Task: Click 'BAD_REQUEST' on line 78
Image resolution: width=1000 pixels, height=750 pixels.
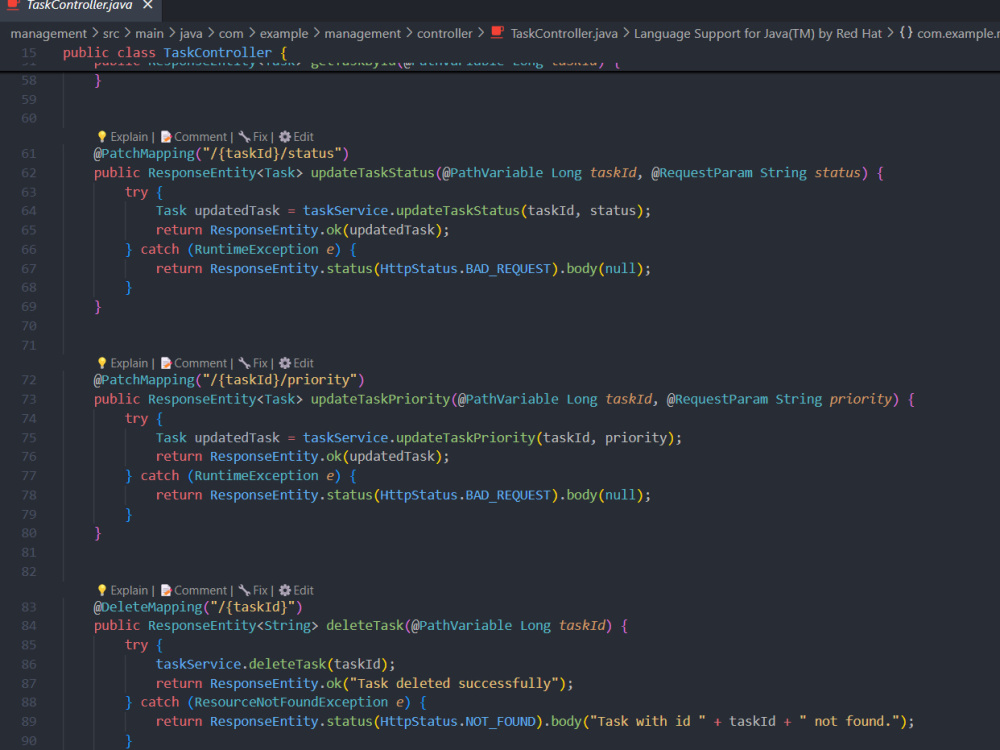Action: (508, 495)
